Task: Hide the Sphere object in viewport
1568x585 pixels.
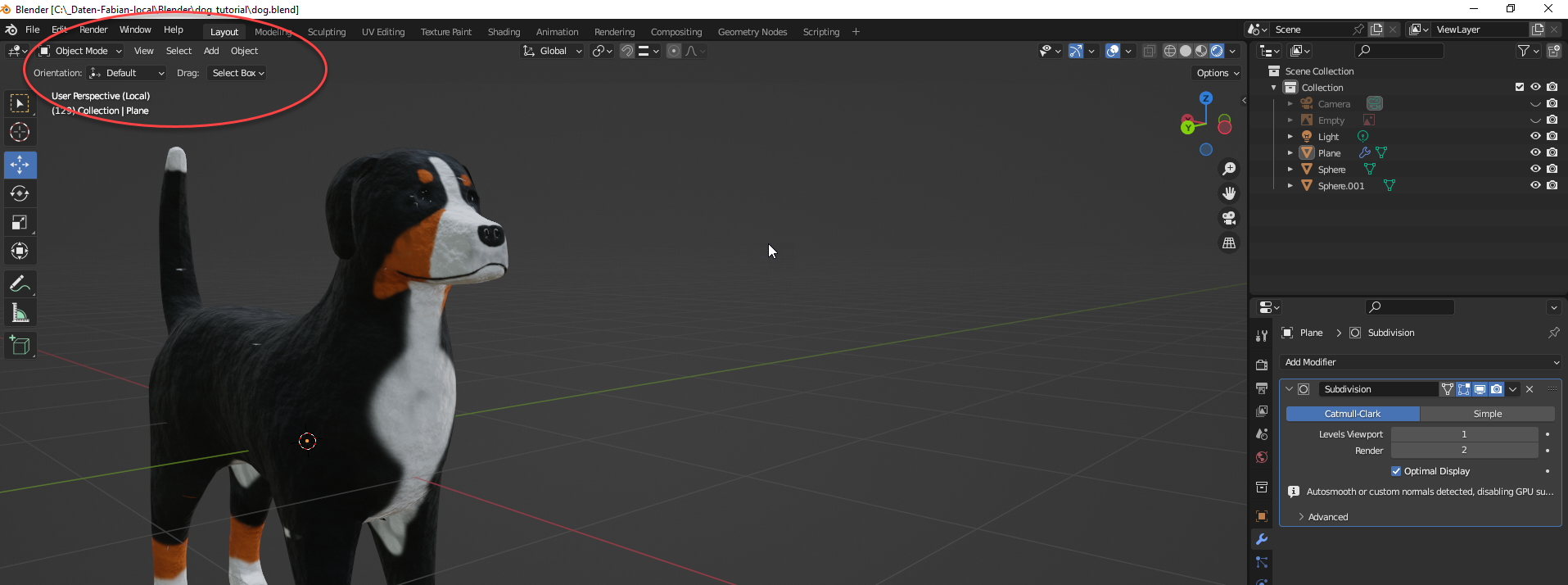Action: click(1535, 169)
